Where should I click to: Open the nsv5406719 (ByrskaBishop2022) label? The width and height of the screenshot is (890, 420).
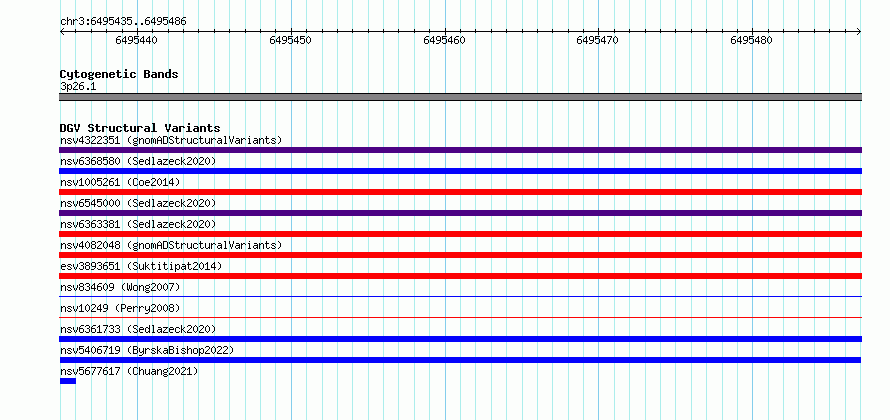(x=147, y=350)
